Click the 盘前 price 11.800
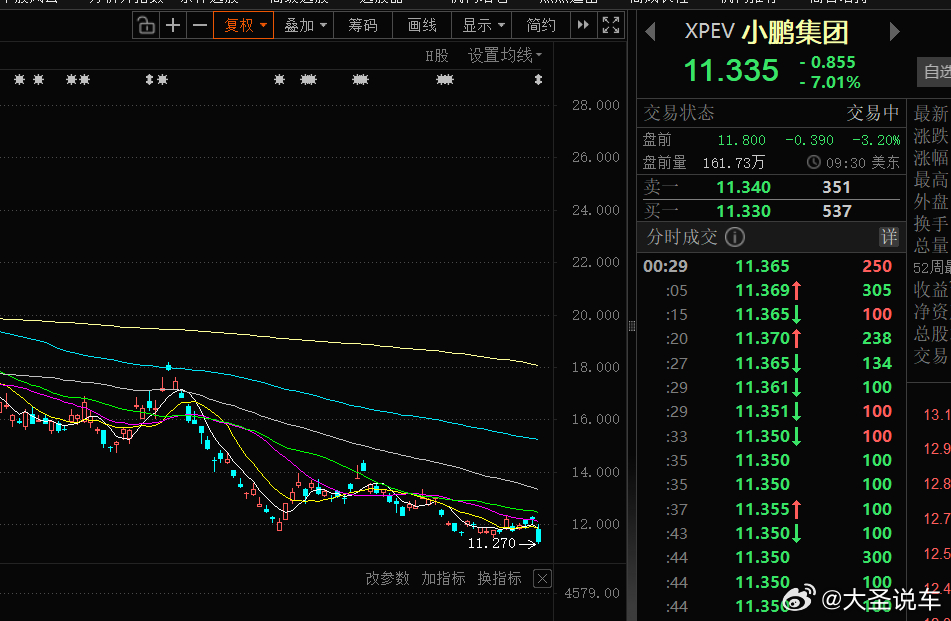The image size is (951, 621). click(x=742, y=141)
